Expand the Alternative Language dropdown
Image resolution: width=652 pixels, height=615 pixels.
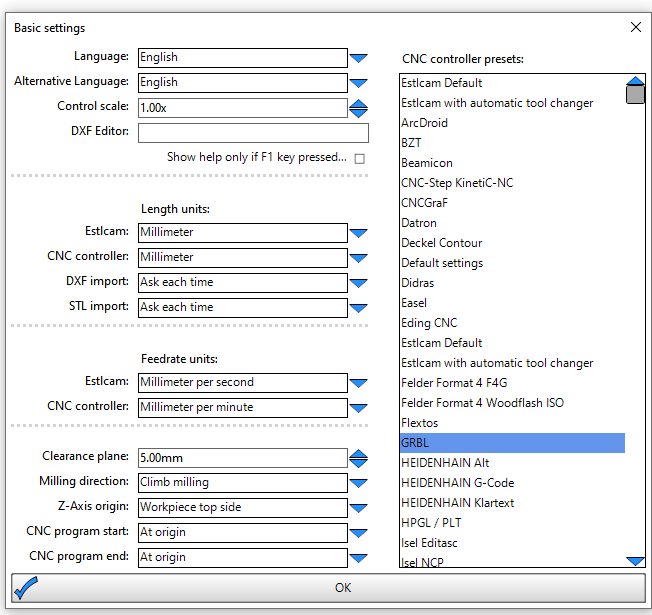tap(359, 83)
